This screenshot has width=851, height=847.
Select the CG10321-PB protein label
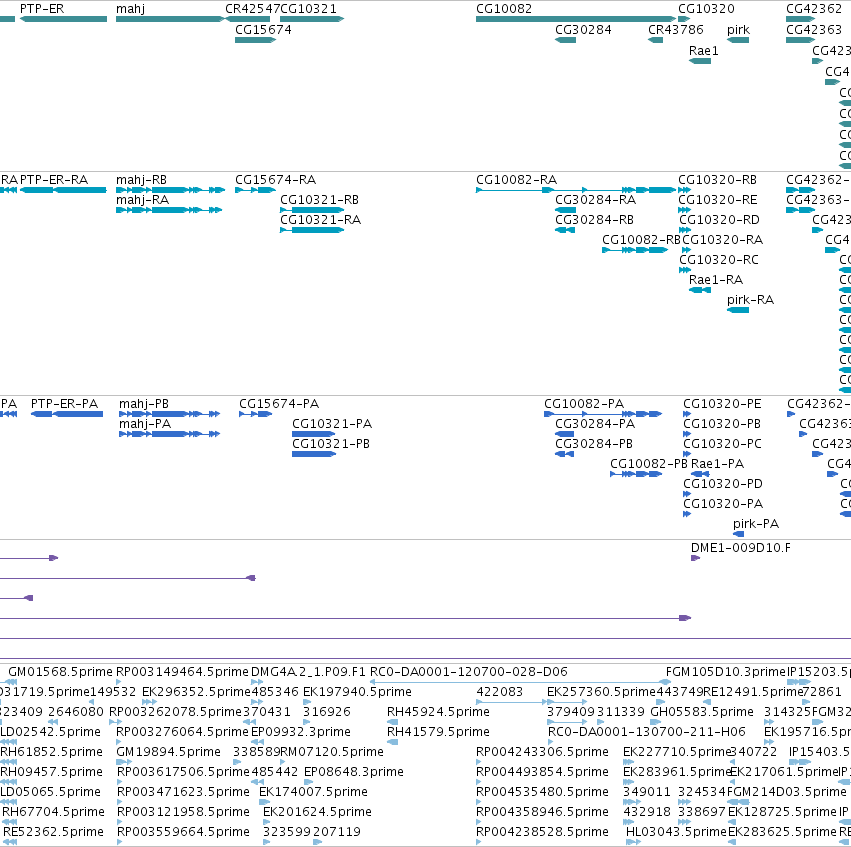[x=331, y=444]
